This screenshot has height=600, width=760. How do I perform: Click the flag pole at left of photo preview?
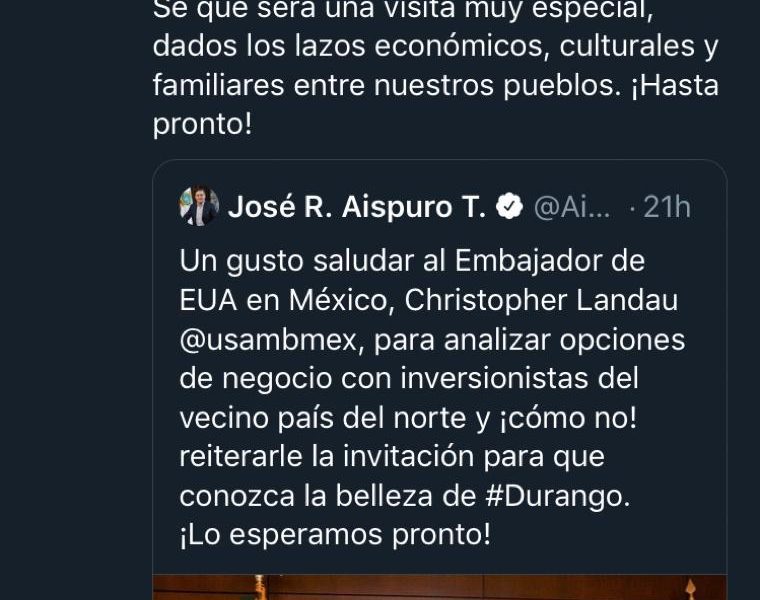(x=259, y=587)
